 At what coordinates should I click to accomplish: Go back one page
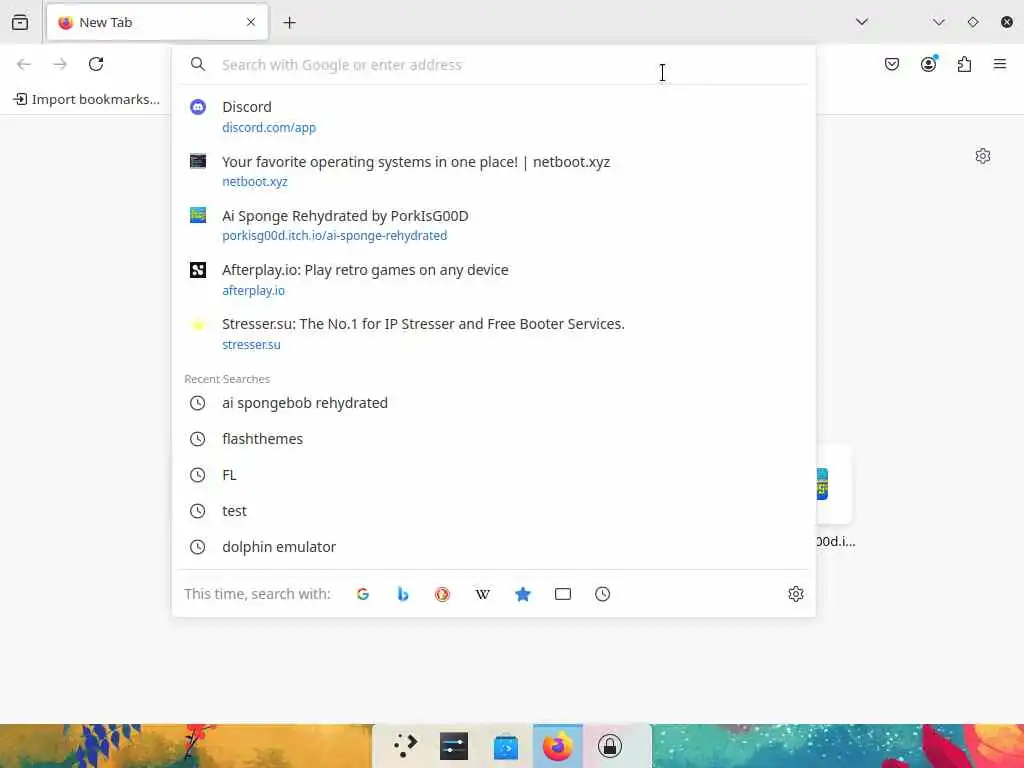click(24, 64)
